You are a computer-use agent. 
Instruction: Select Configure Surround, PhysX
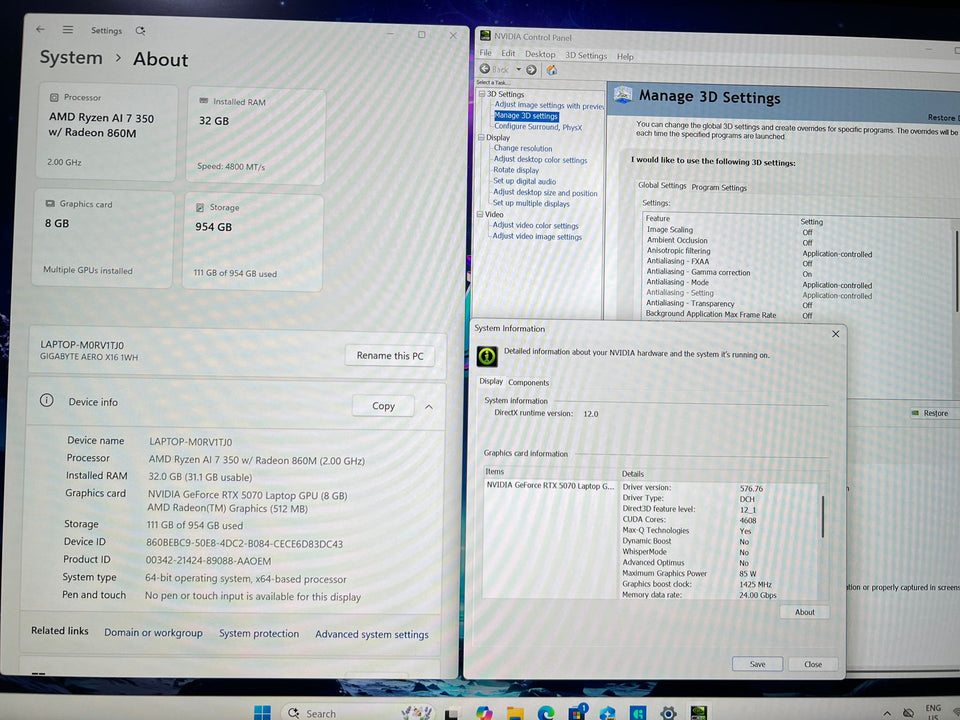point(538,127)
